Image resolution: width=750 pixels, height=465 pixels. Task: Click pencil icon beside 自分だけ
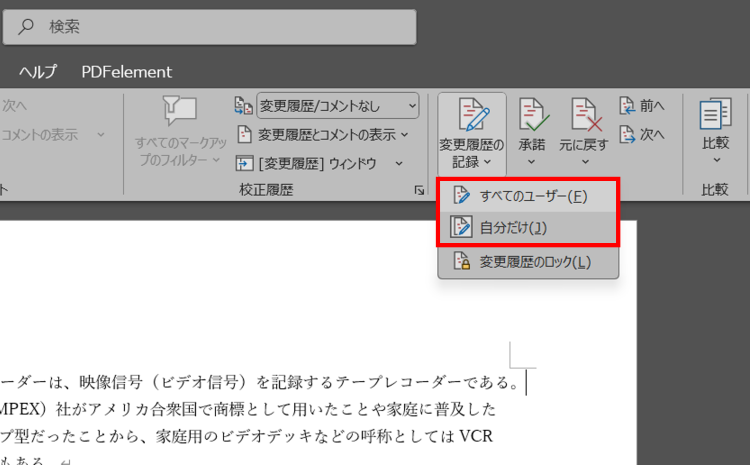coord(462,227)
